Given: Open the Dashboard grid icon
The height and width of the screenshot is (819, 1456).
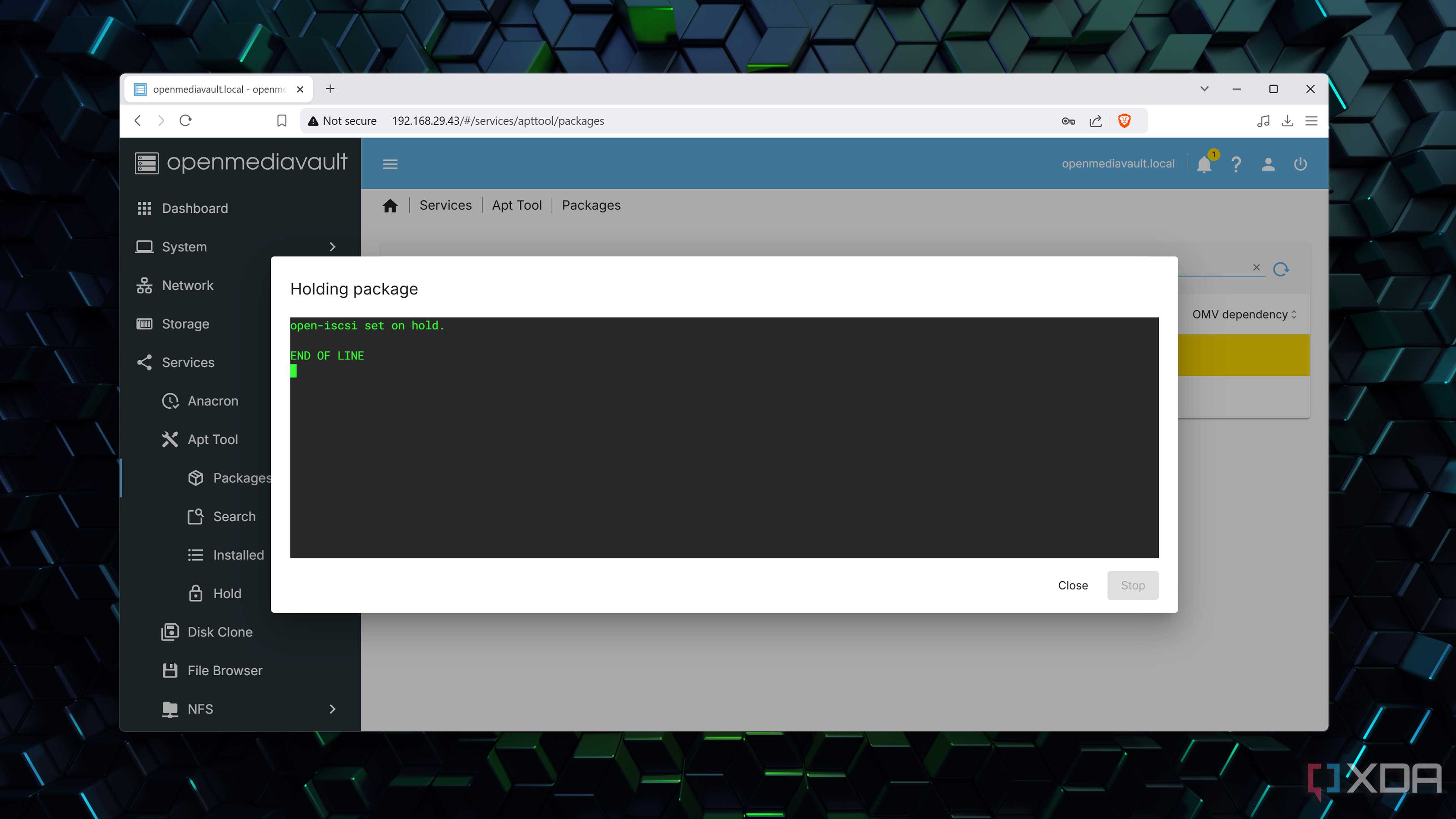Looking at the screenshot, I should [145, 208].
